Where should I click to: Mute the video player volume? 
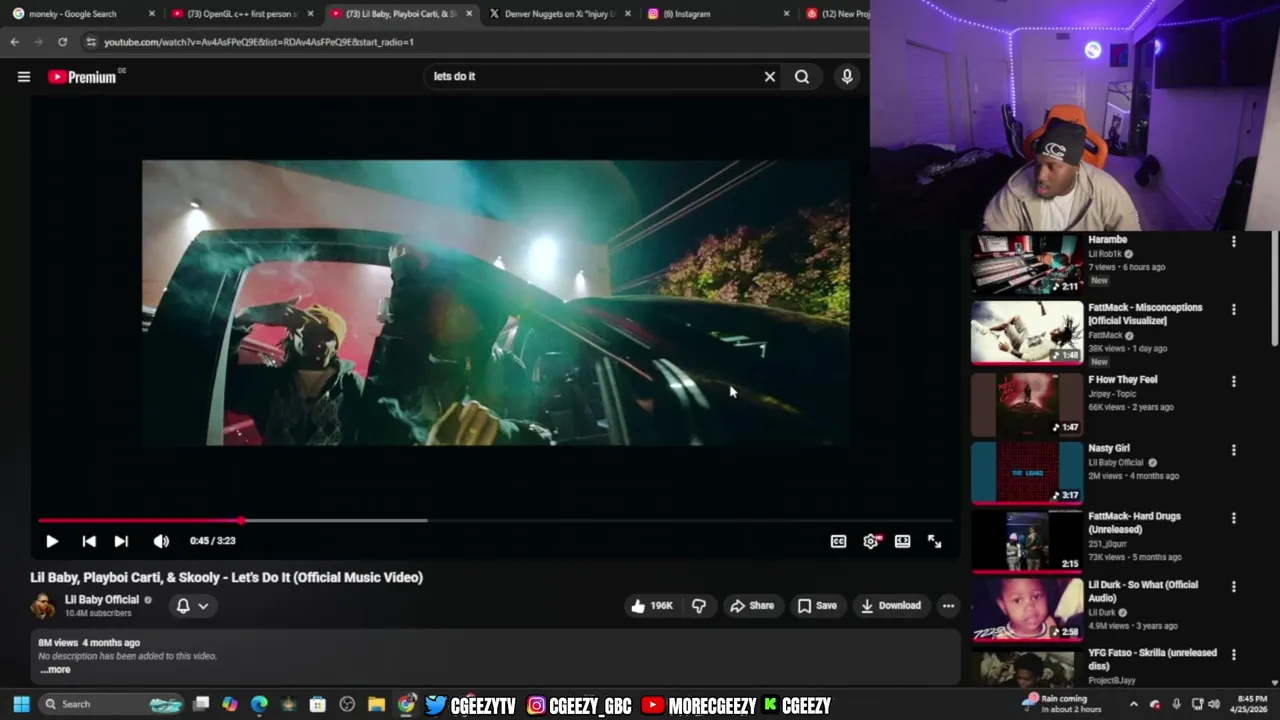click(161, 541)
